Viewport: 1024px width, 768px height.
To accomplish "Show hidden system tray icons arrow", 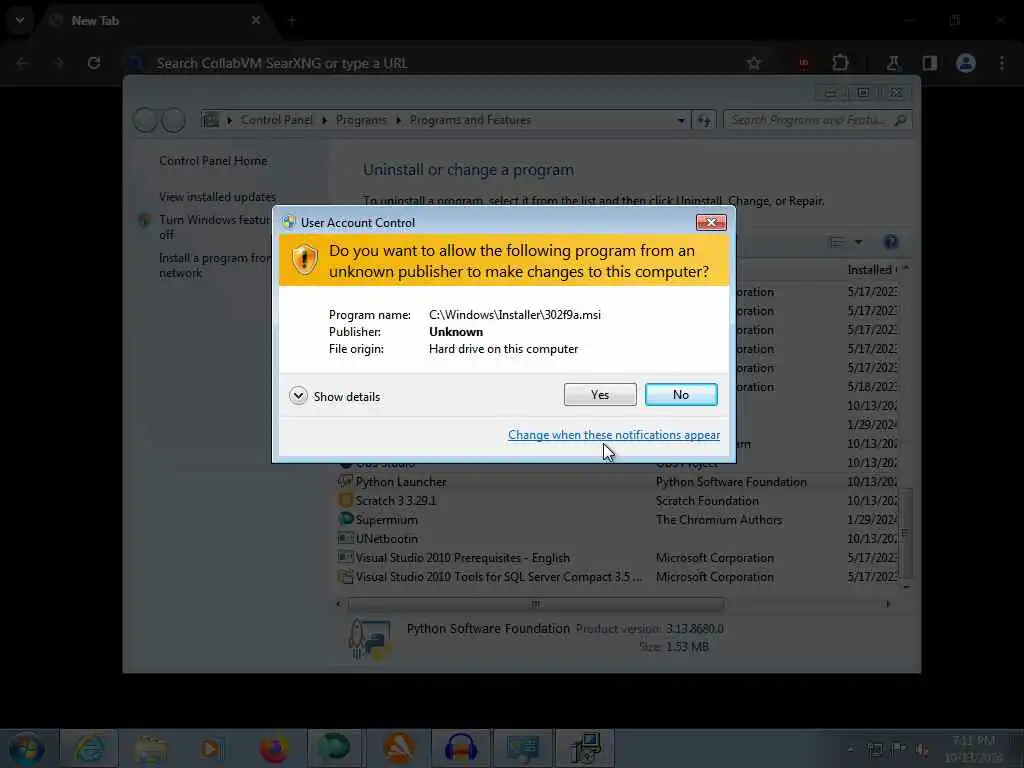I will [850, 749].
